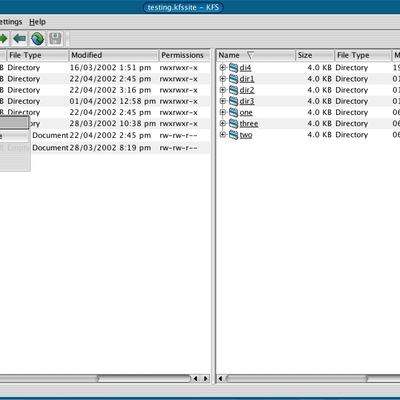
Task: Click the sort direction triangle in Name header
Action: click(x=250, y=55)
